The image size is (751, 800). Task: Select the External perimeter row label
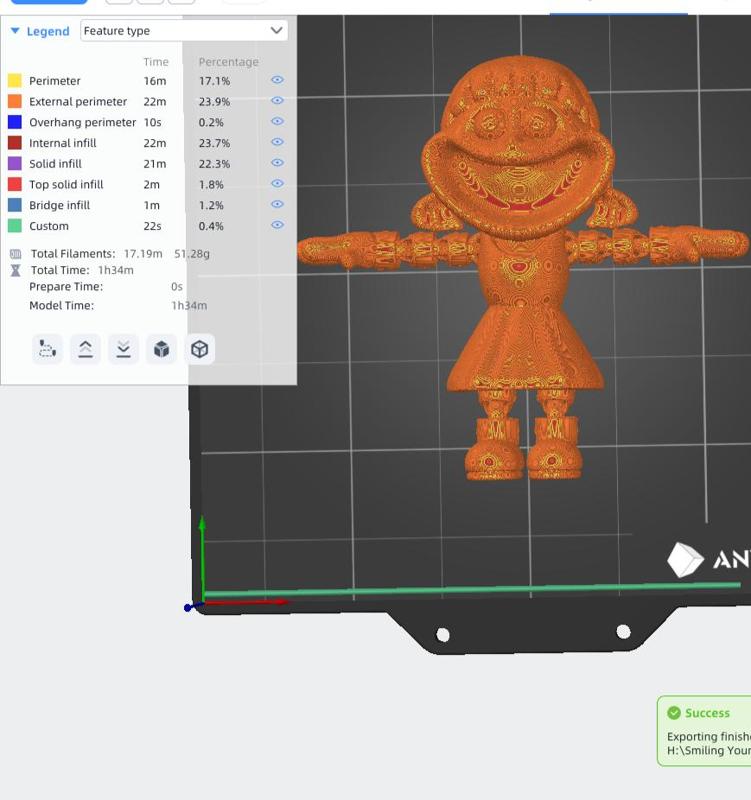coord(78,102)
